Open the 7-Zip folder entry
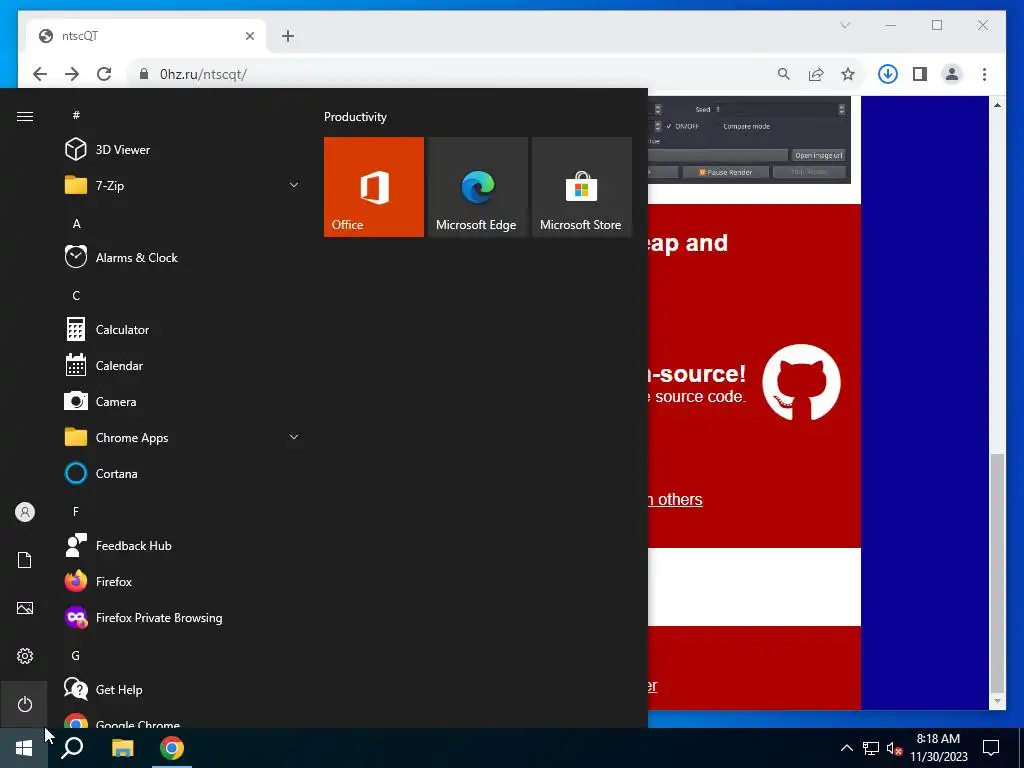 [181, 185]
